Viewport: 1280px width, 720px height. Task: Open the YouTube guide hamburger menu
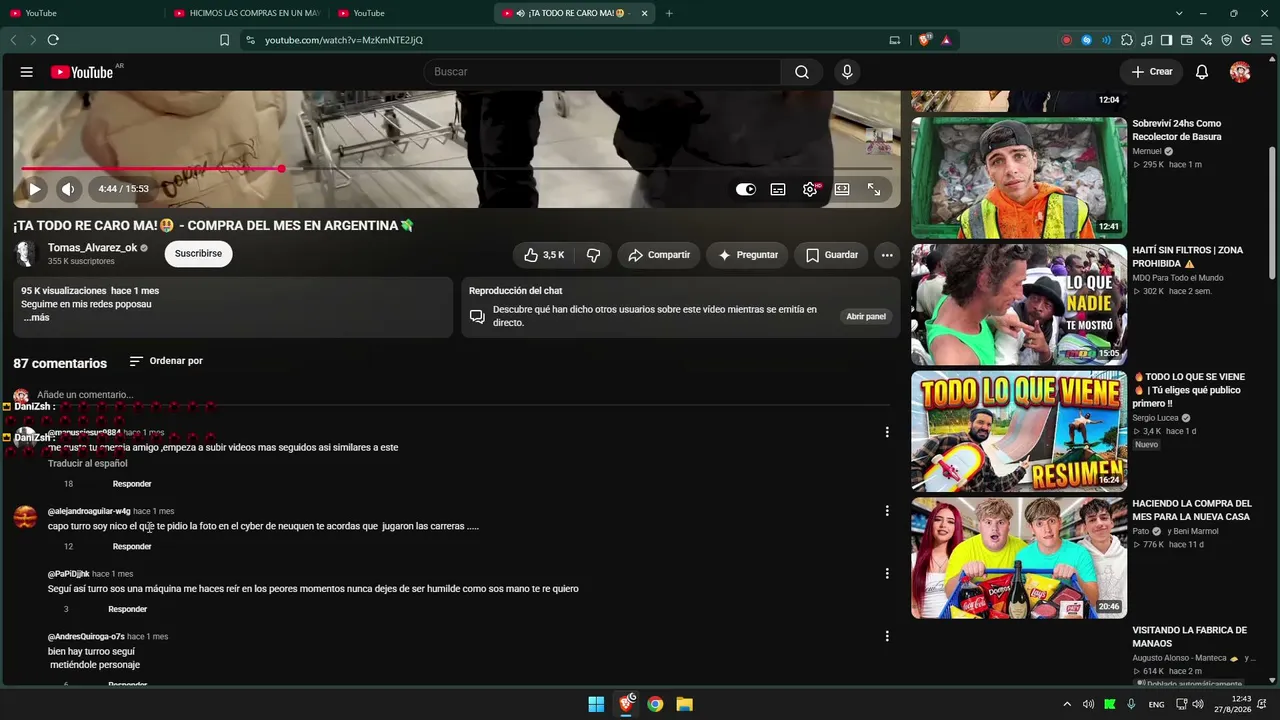pyautogui.click(x=27, y=72)
